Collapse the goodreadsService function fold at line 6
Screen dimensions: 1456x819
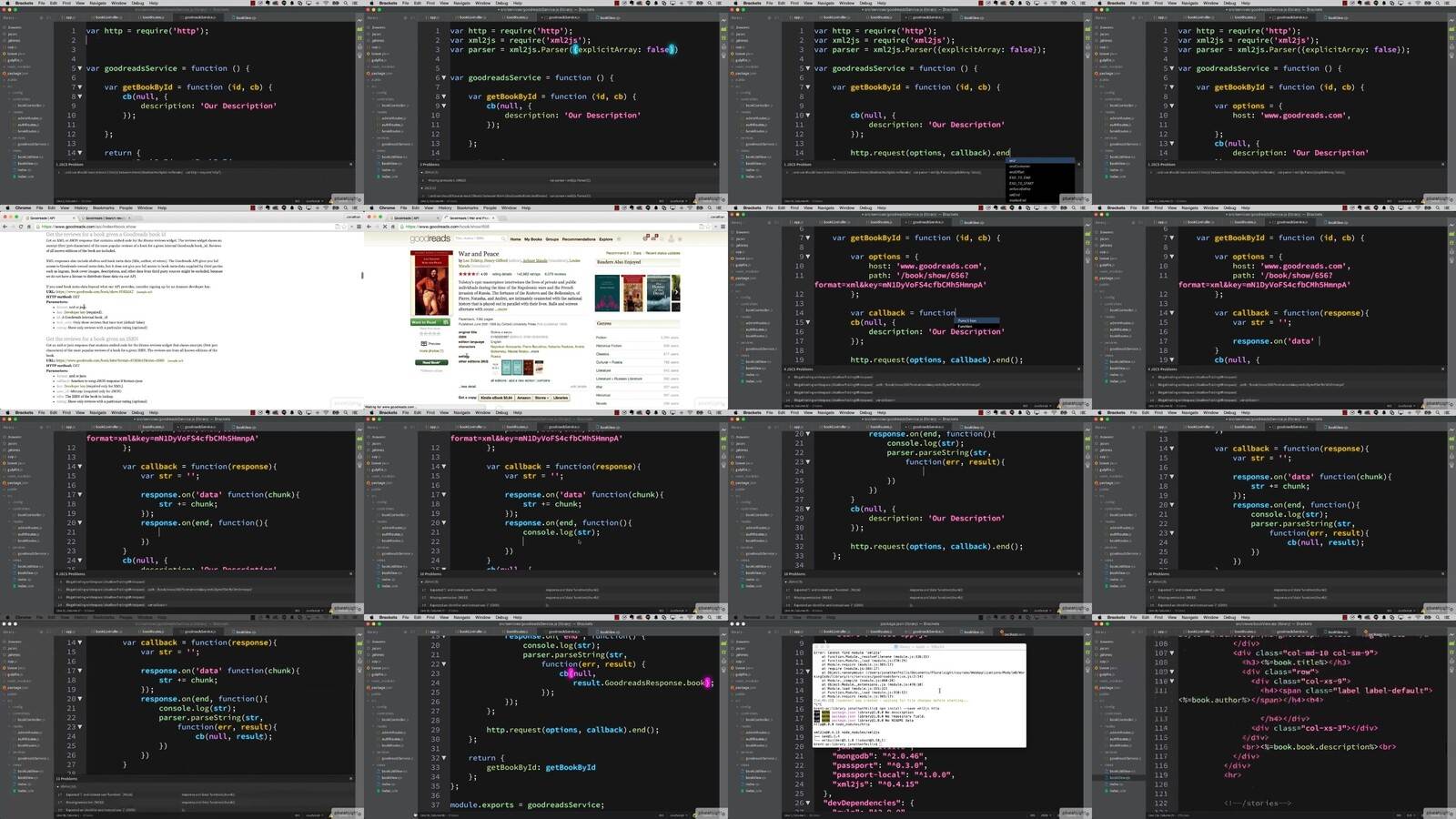[444, 77]
